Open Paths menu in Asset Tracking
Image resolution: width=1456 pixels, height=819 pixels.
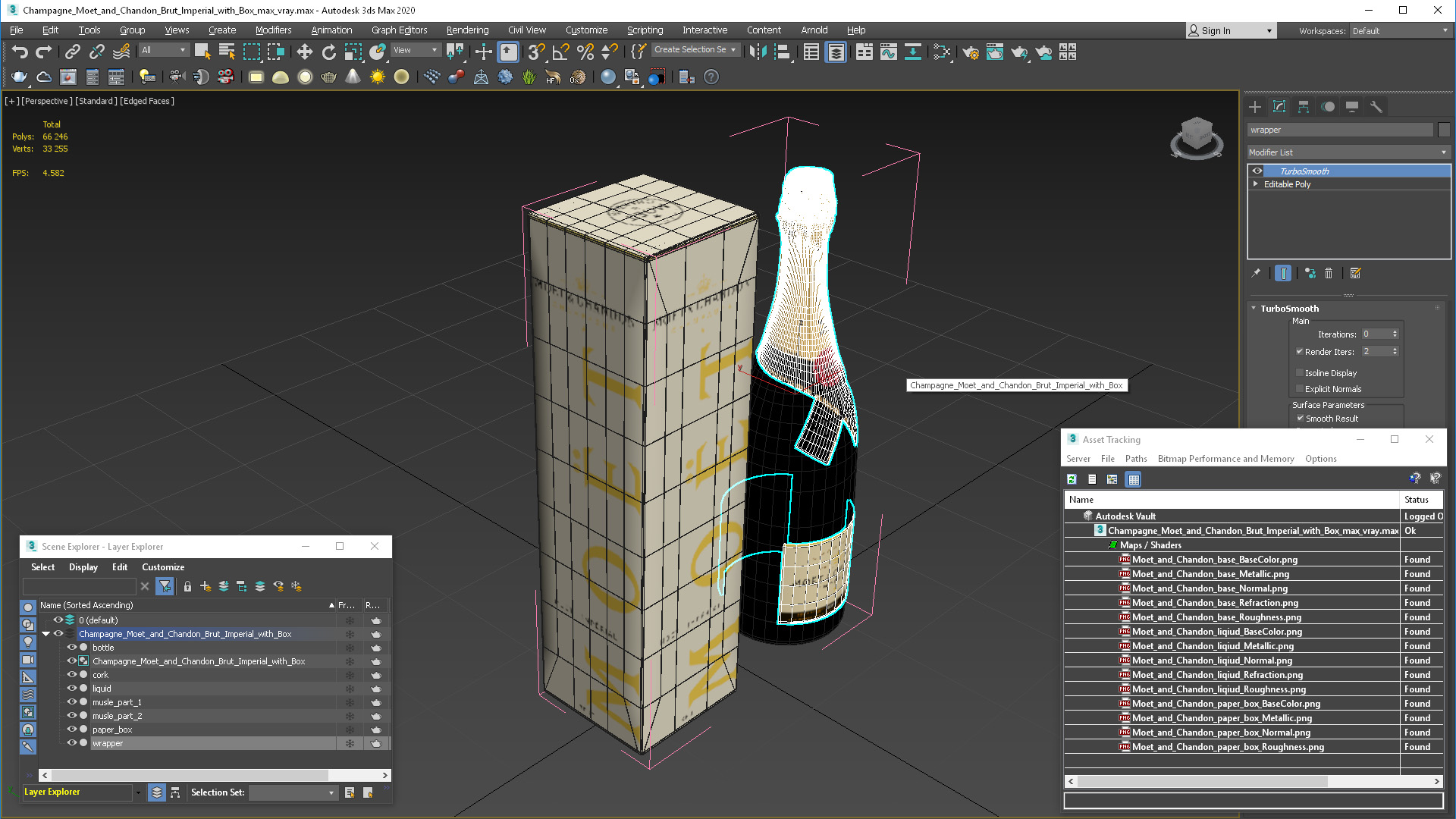pos(1135,459)
